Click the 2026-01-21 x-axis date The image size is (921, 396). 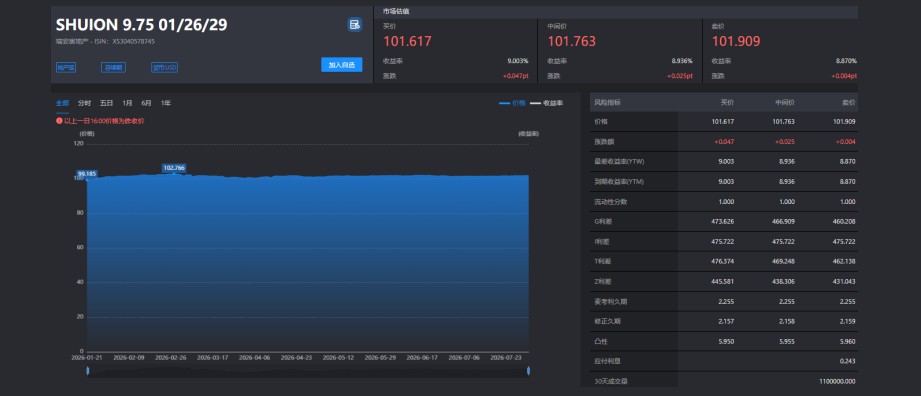coord(87,357)
